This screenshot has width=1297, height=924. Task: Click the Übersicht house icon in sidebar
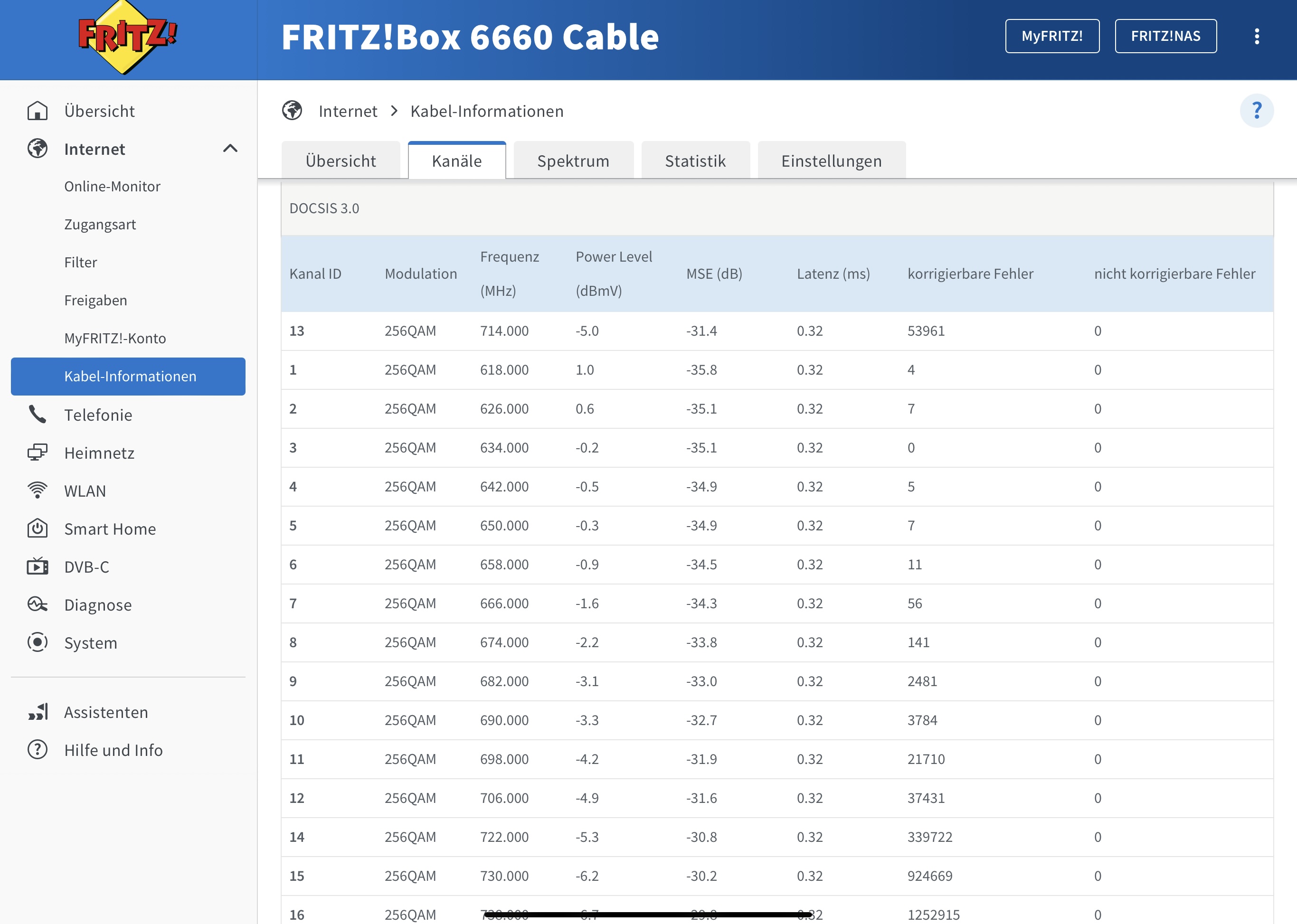(x=38, y=111)
